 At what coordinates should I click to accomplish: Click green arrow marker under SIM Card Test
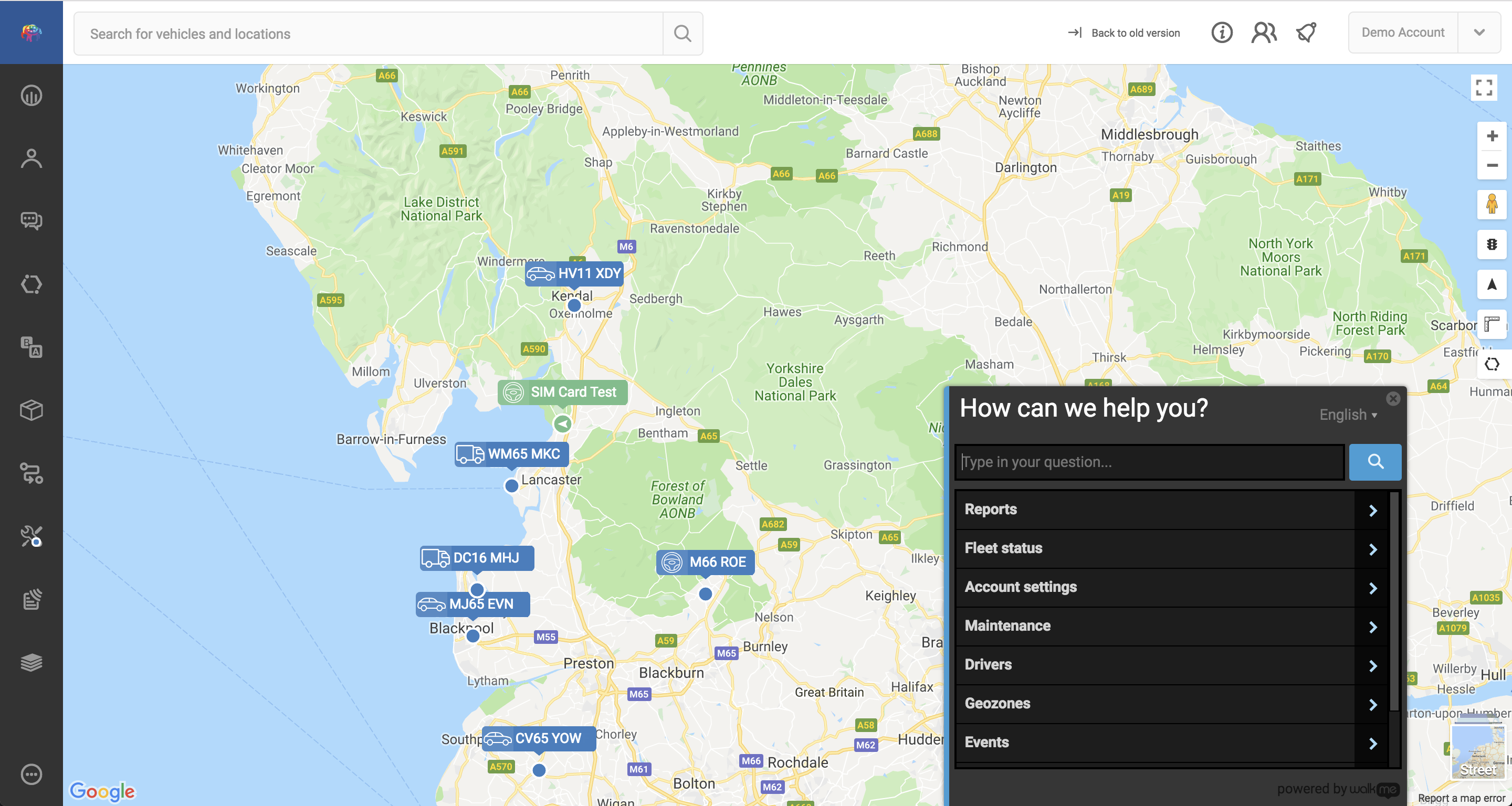pyautogui.click(x=562, y=423)
